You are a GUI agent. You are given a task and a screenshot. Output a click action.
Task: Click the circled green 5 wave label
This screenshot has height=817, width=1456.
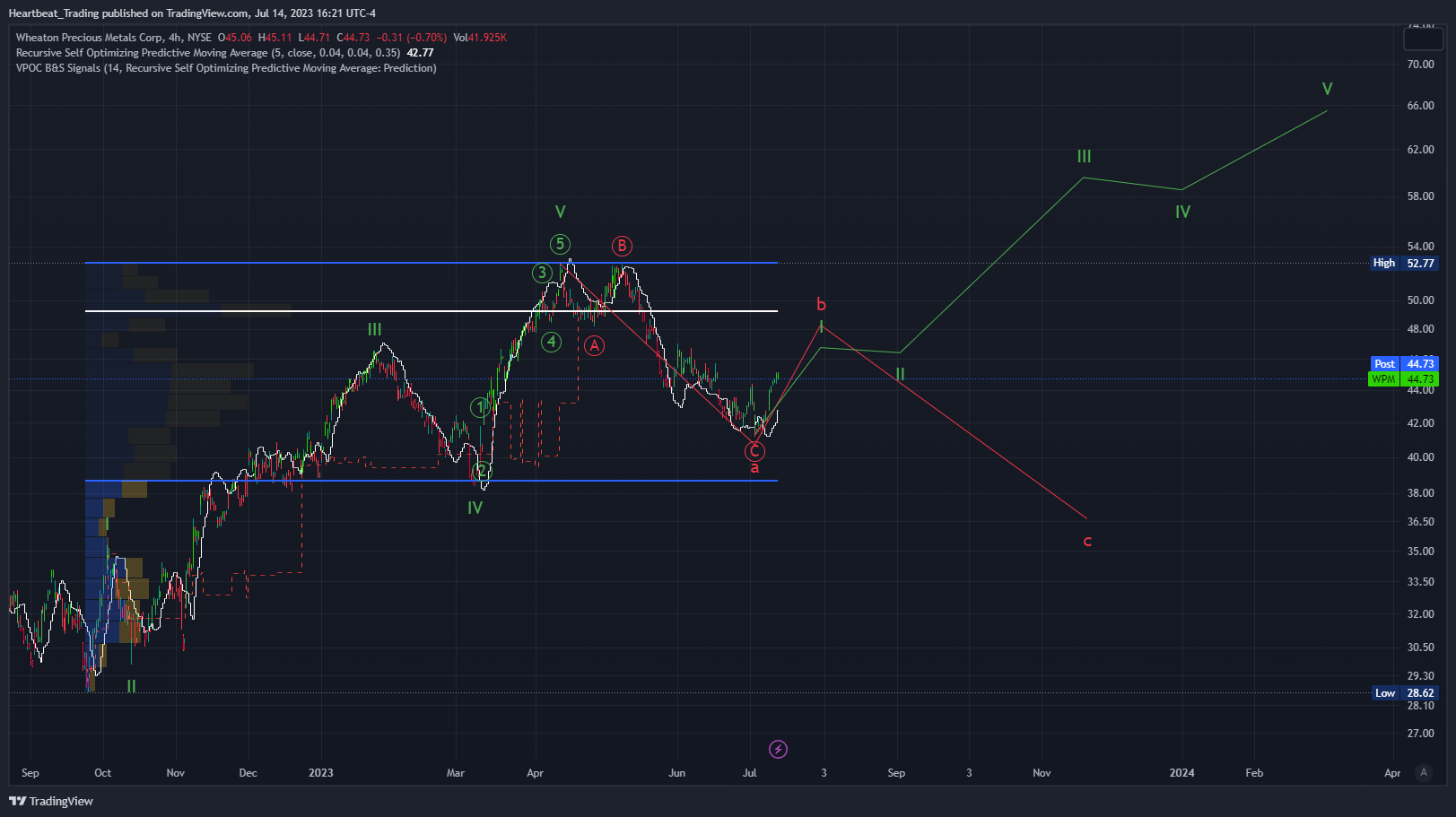[x=560, y=244]
